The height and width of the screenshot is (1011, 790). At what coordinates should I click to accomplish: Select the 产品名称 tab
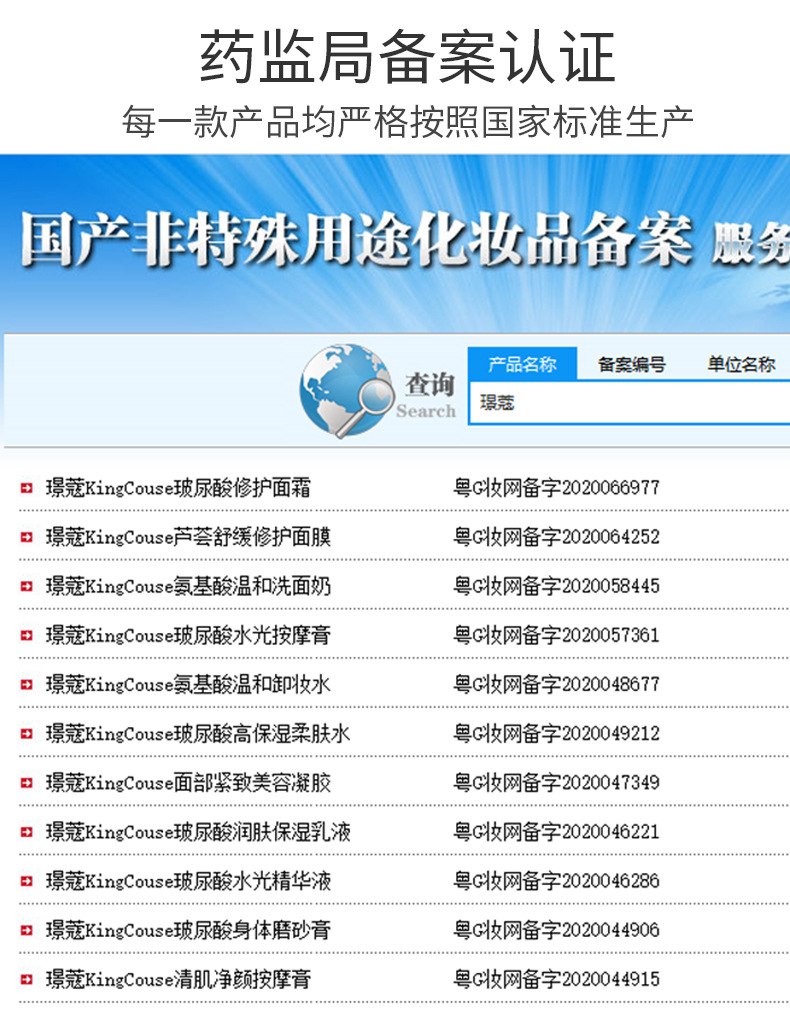click(x=522, y=365)
